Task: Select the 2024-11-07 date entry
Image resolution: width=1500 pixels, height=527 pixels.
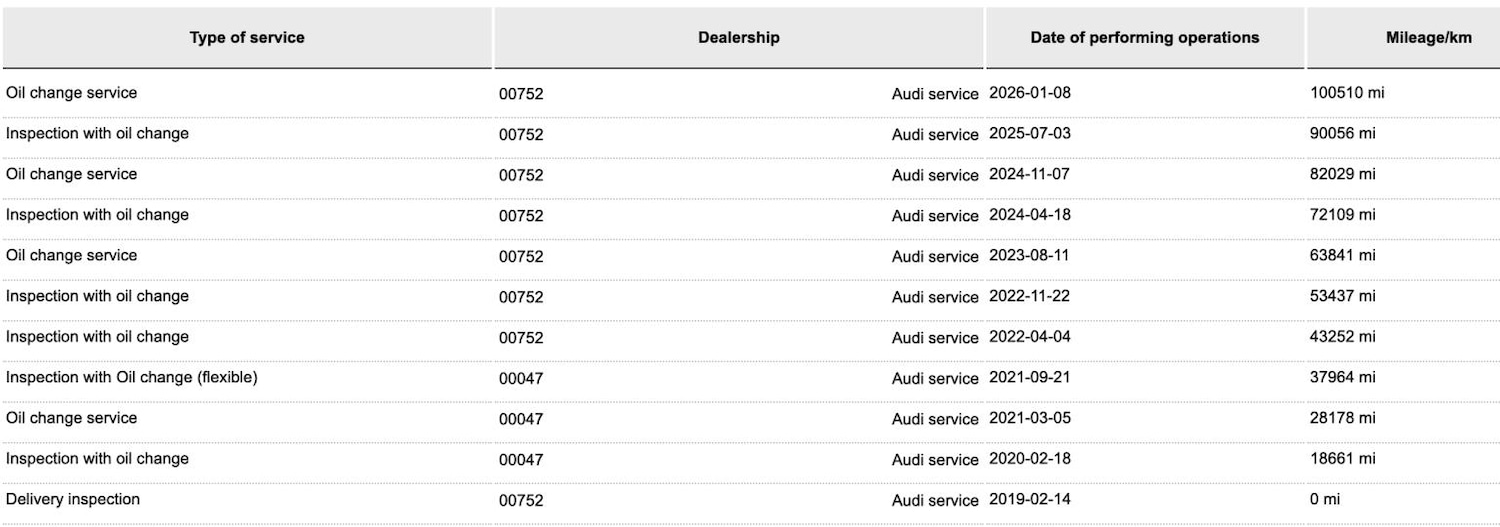Action: pos(1029,174)
